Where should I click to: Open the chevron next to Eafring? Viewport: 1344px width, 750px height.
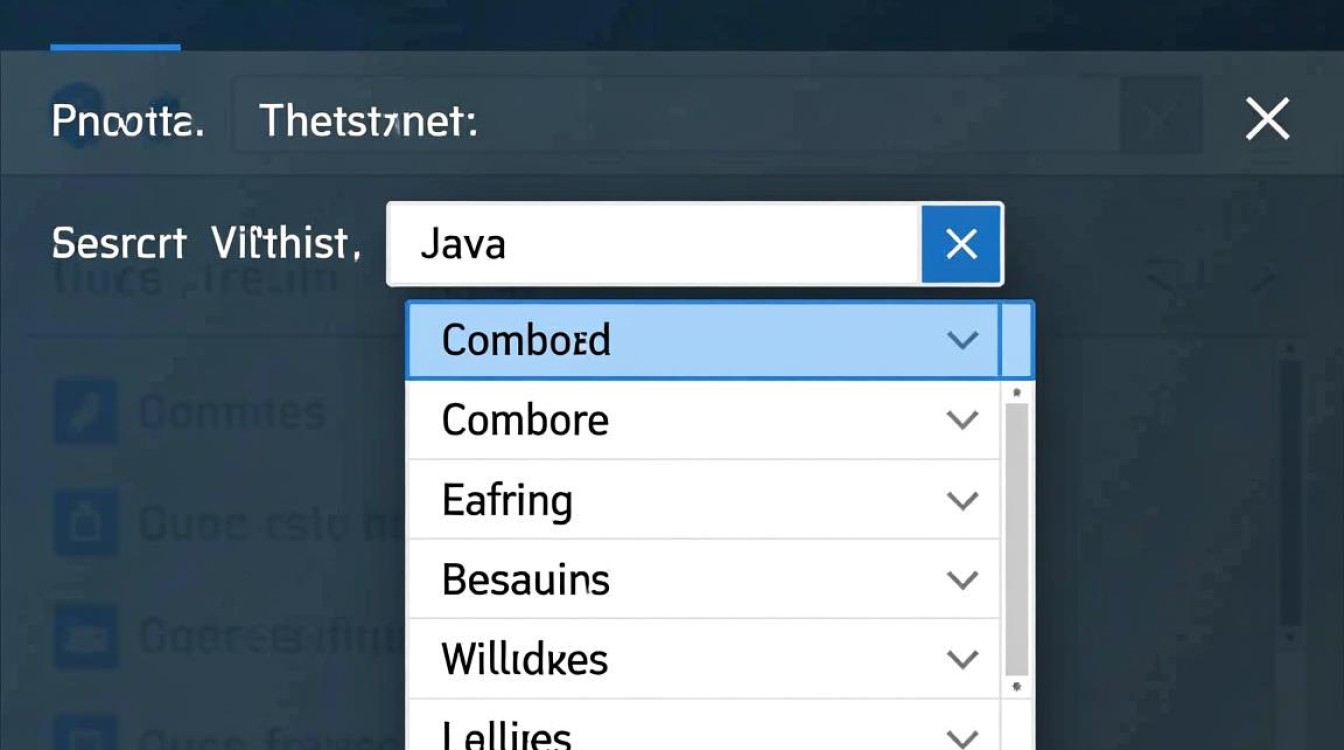962,500
